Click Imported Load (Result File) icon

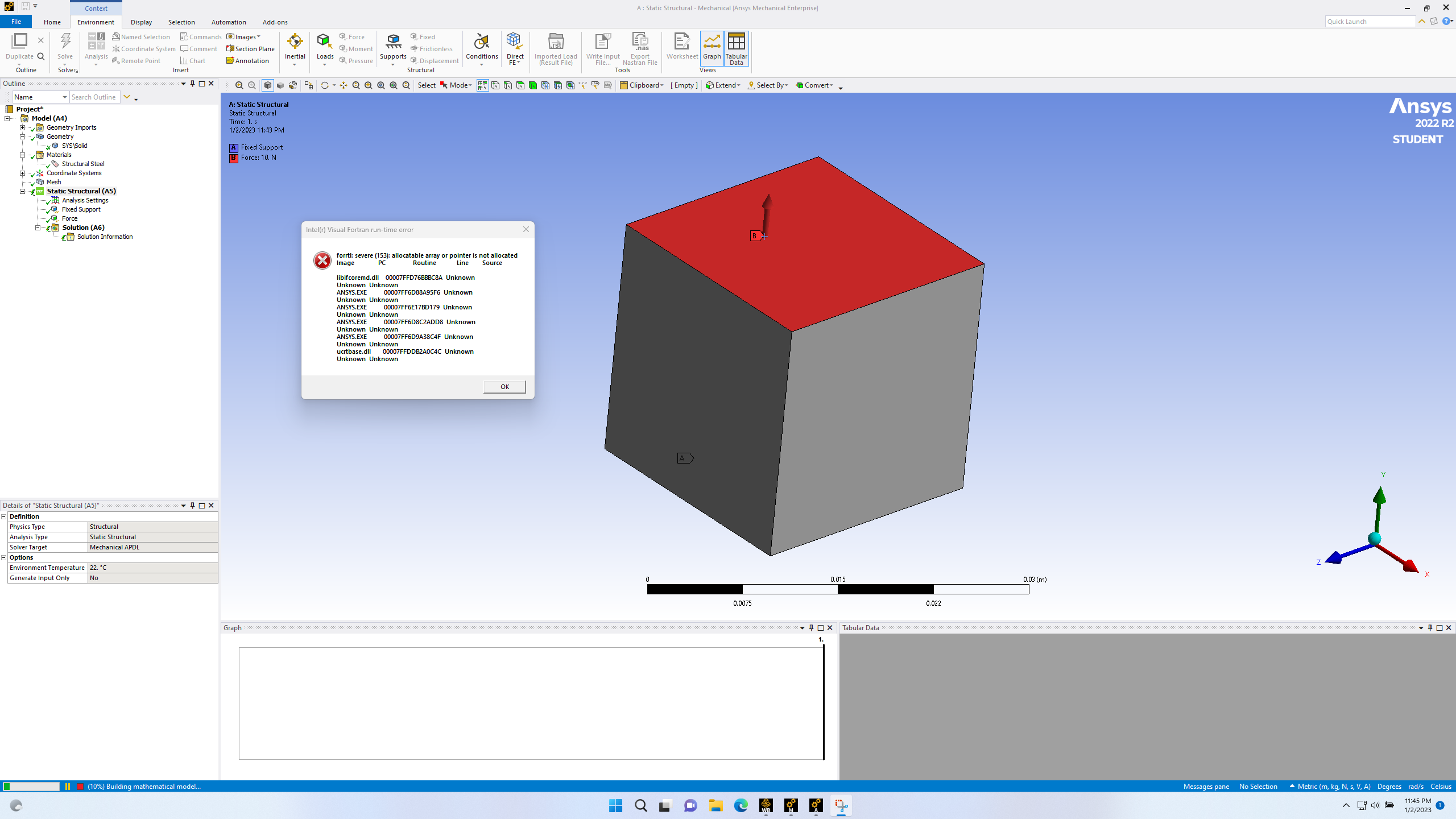pyautogui.click(x=556, y=42)
